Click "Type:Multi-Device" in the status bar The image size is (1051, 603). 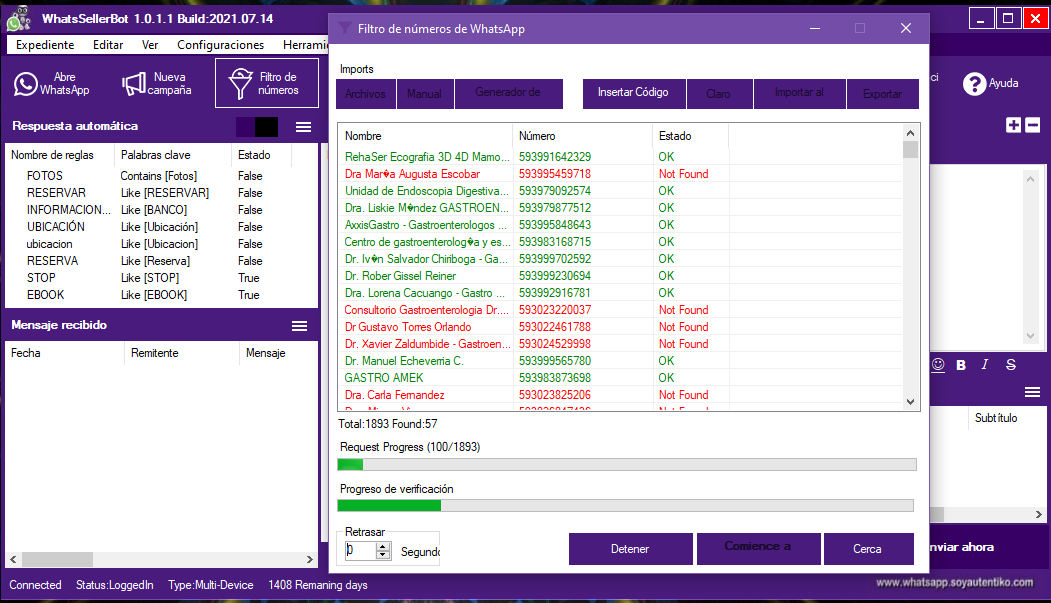click(210, 585)
